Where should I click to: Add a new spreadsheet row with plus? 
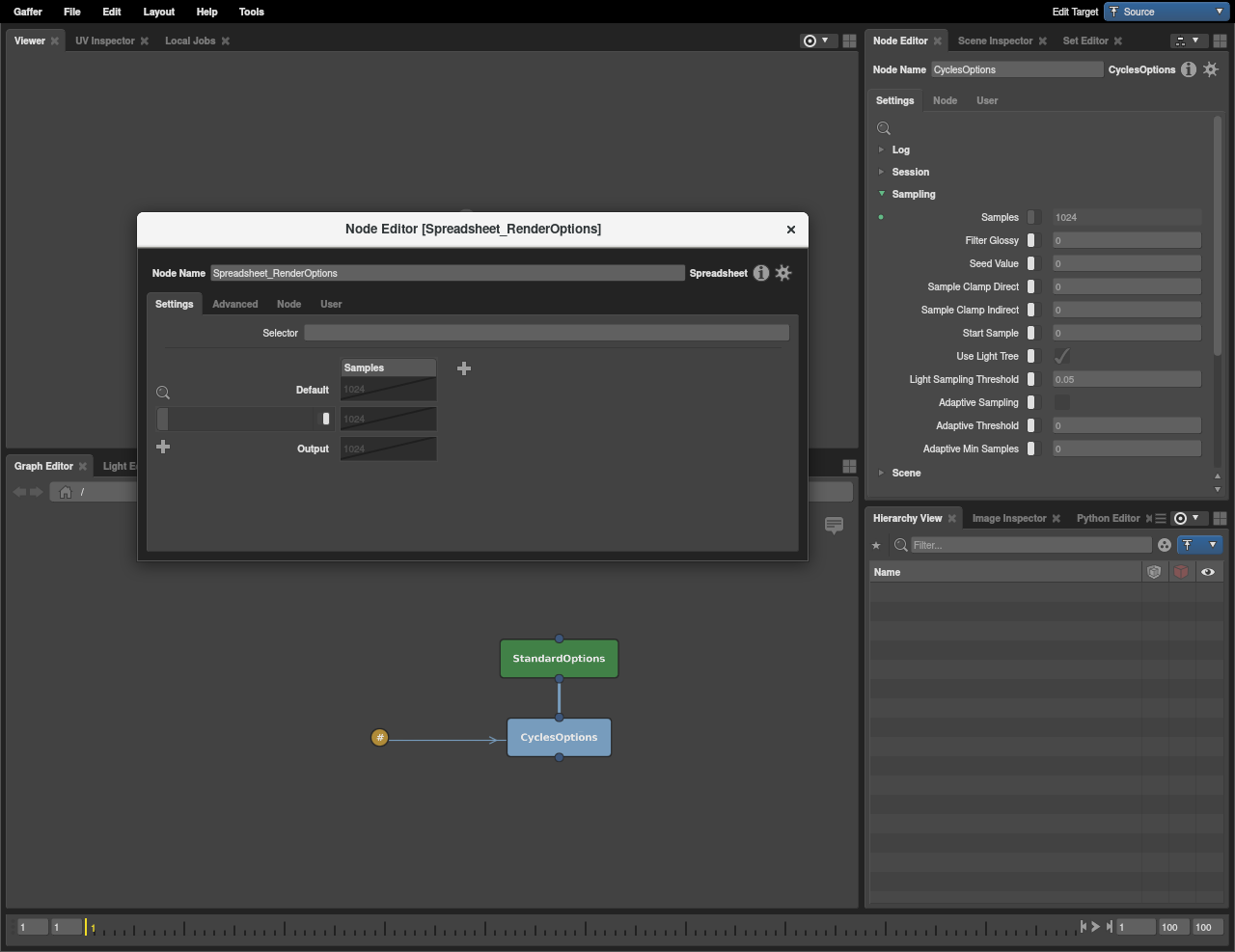(163, 447)
